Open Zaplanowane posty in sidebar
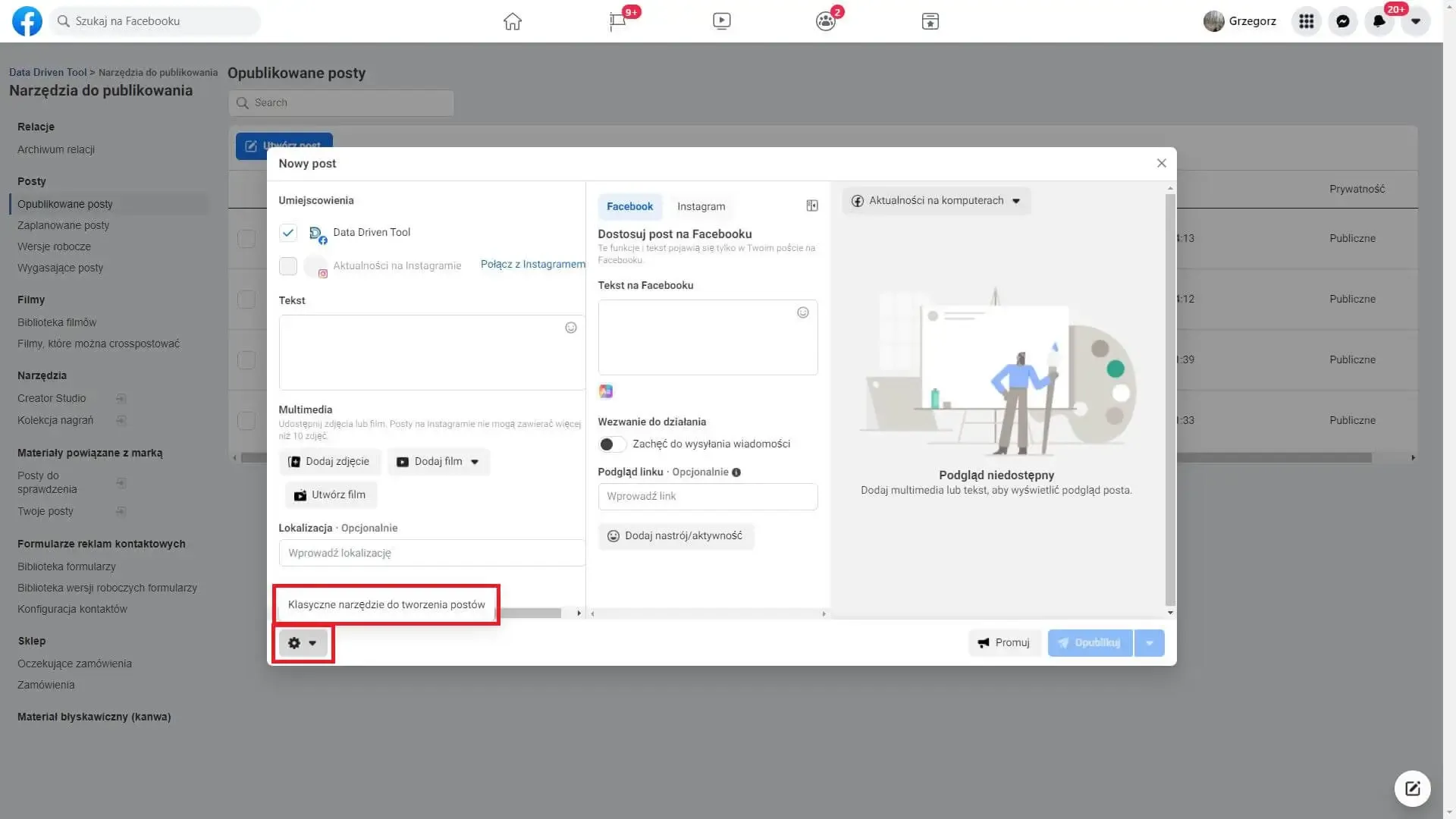Viewport: 1456px width, 819px height. 64,225
